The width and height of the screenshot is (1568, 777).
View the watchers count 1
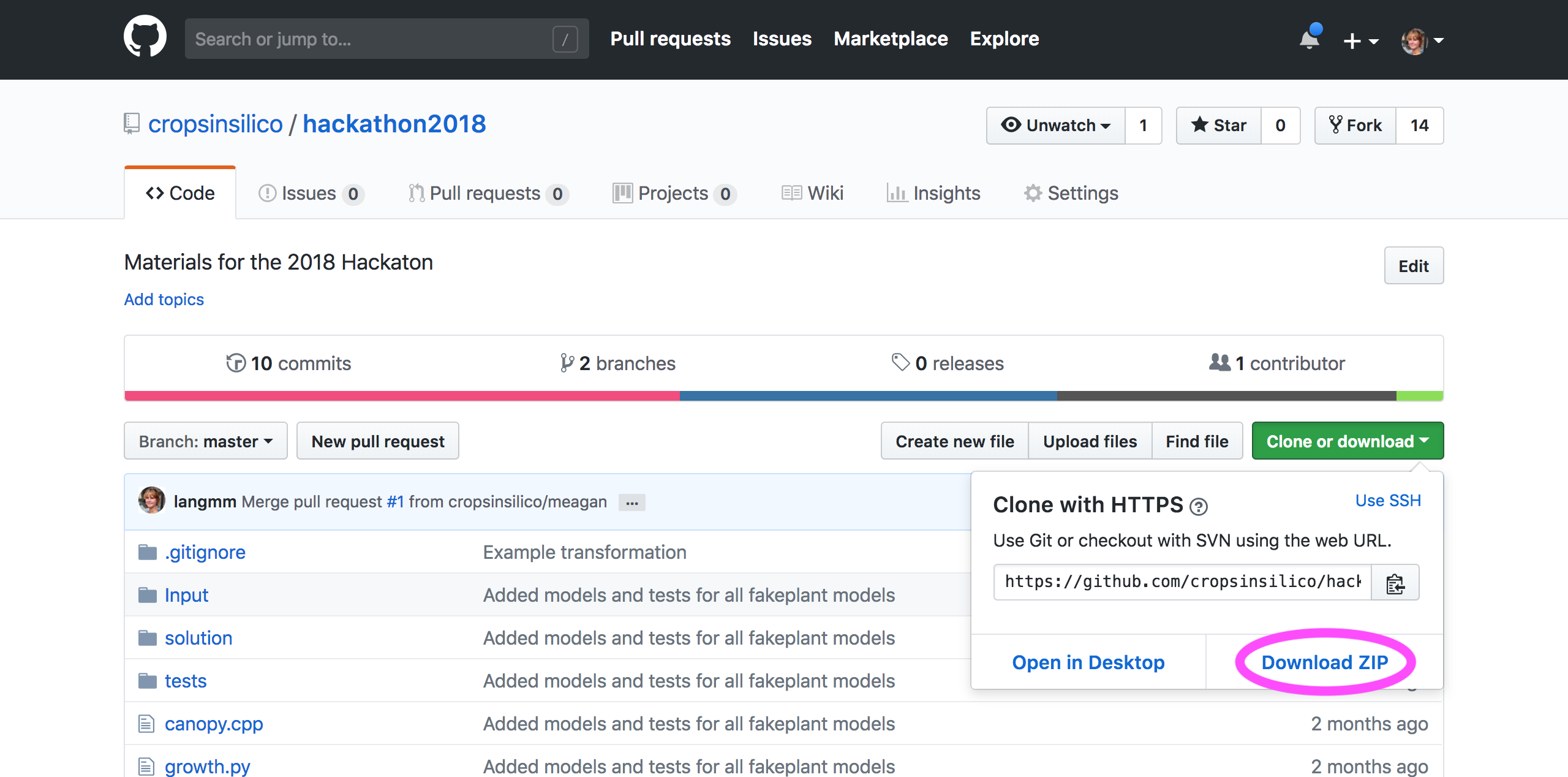1143,126
